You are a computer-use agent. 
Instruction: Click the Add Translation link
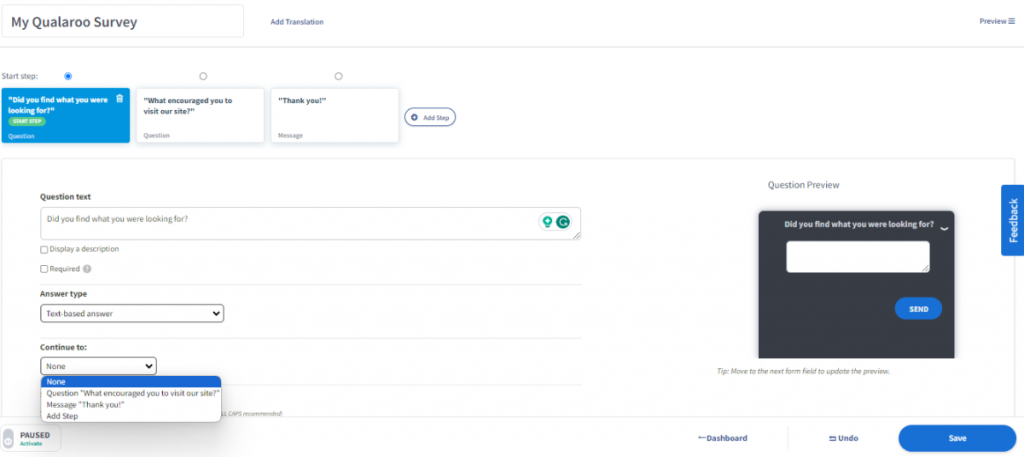(x=297, y=22)
